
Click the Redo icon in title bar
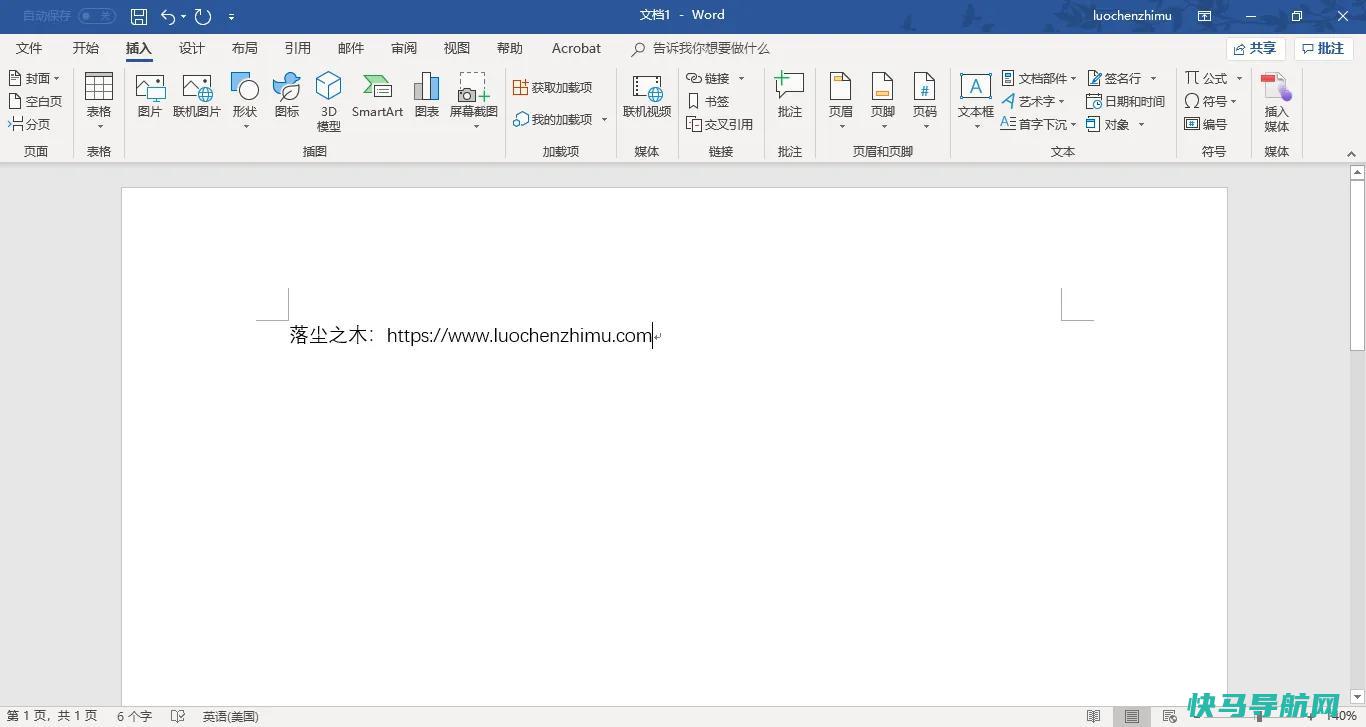pos(203,16)
